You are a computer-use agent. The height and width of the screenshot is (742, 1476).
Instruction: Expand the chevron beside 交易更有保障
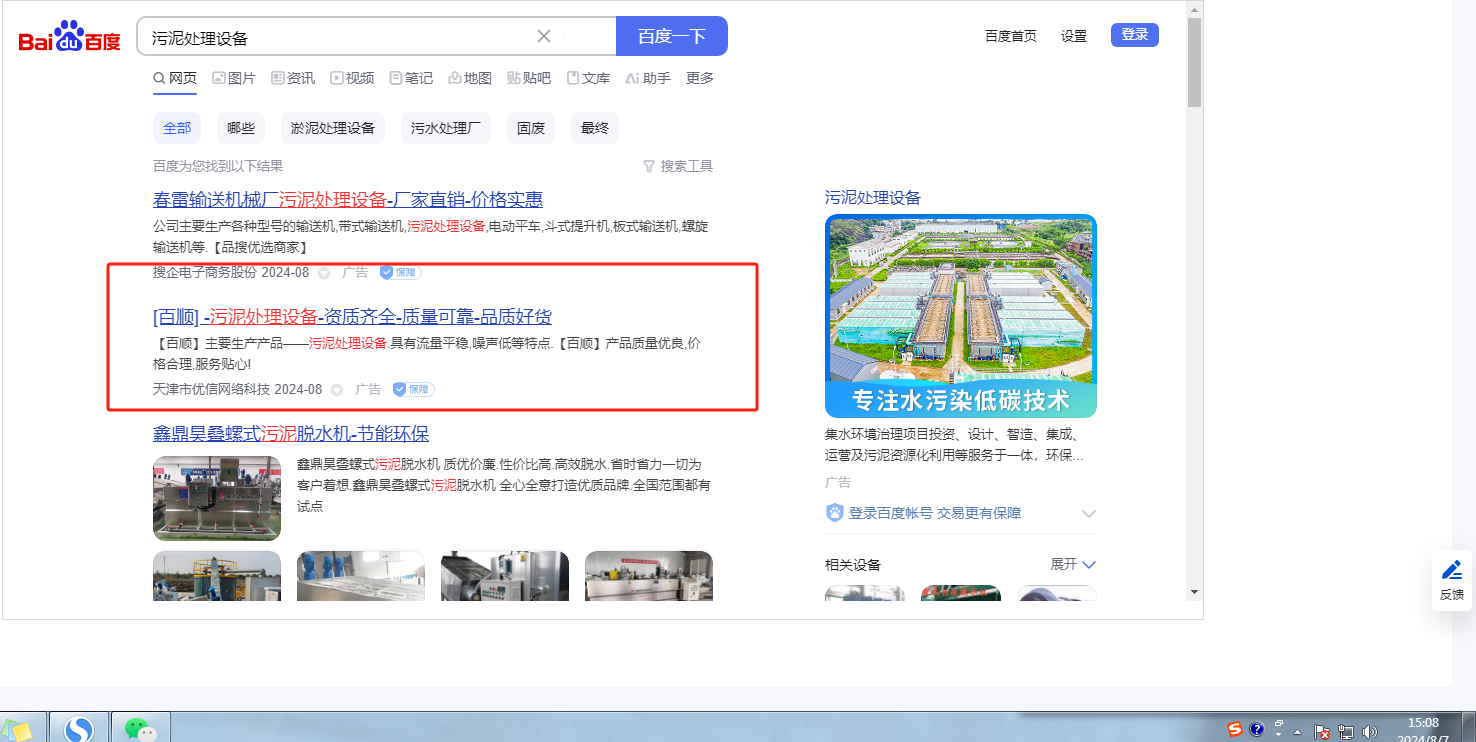click(x=1089, y=513)
